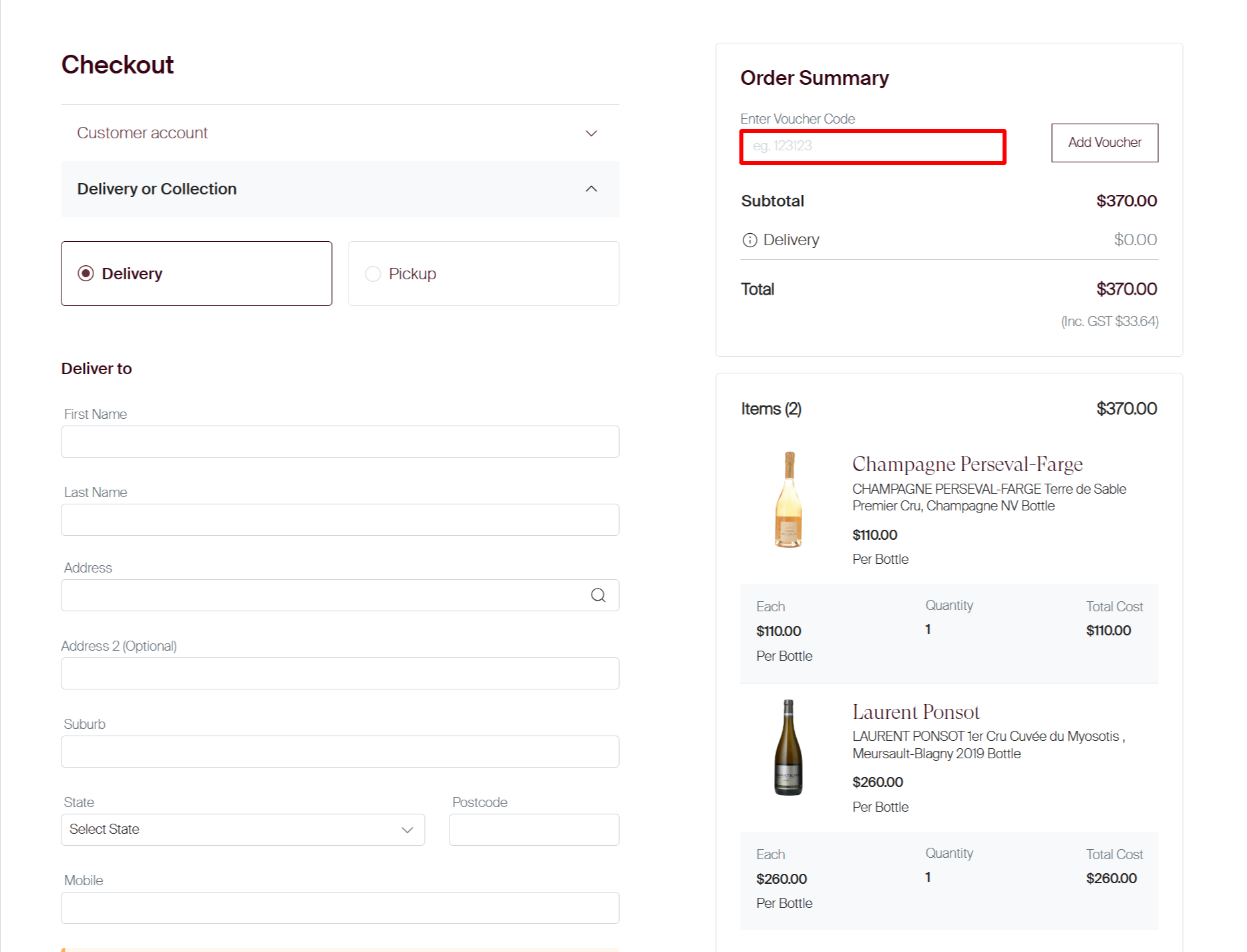The image size is (1247, 952).
Task: Open the address search magnifier icon
Action: 598,595
